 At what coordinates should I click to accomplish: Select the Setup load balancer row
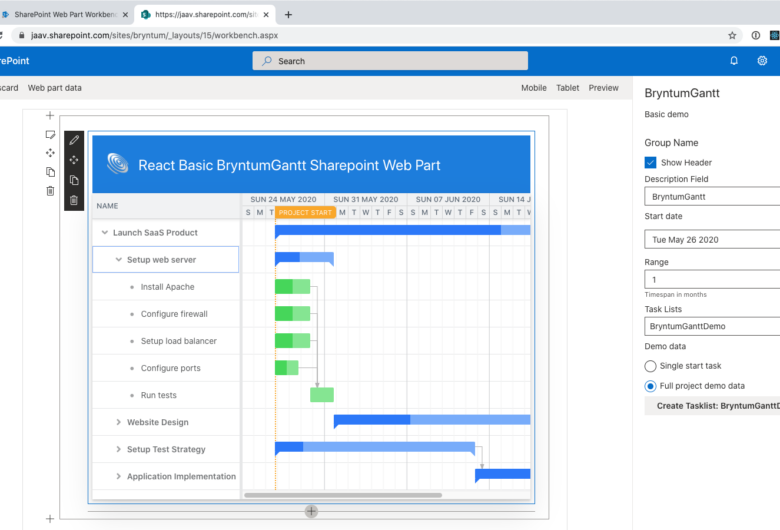coord(166,341)
